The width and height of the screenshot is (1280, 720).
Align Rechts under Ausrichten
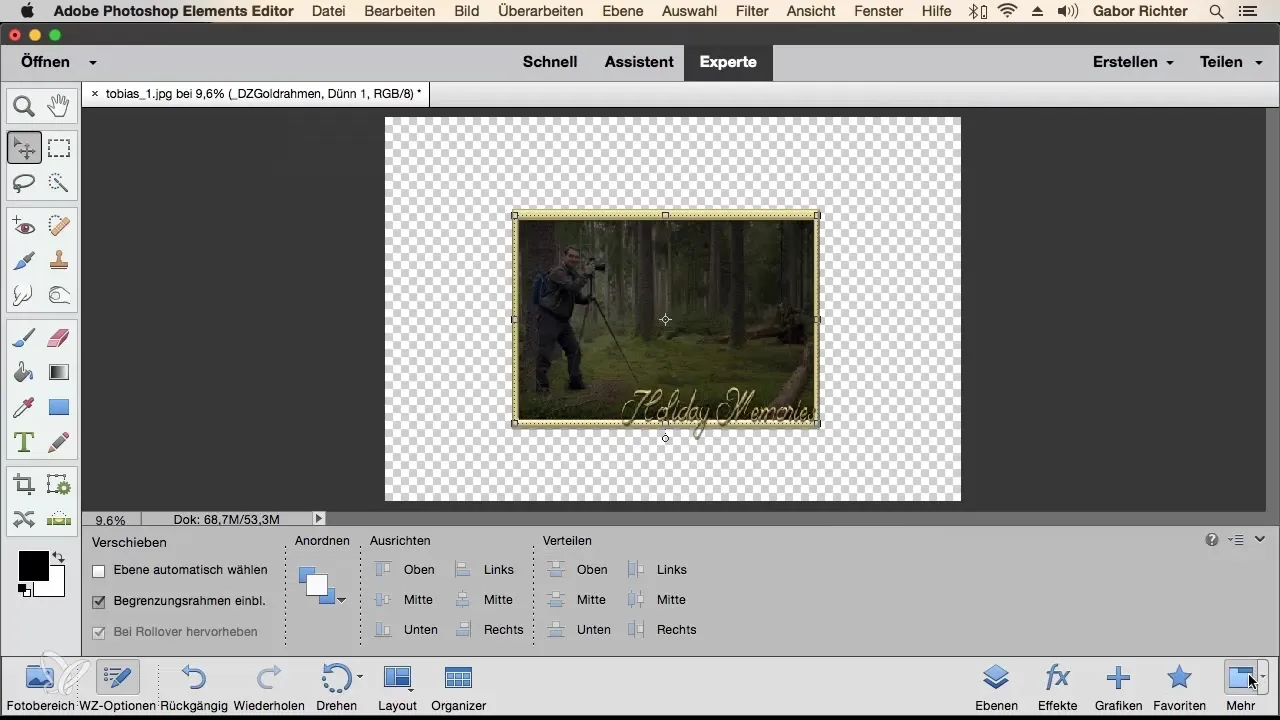coord(489,630)
